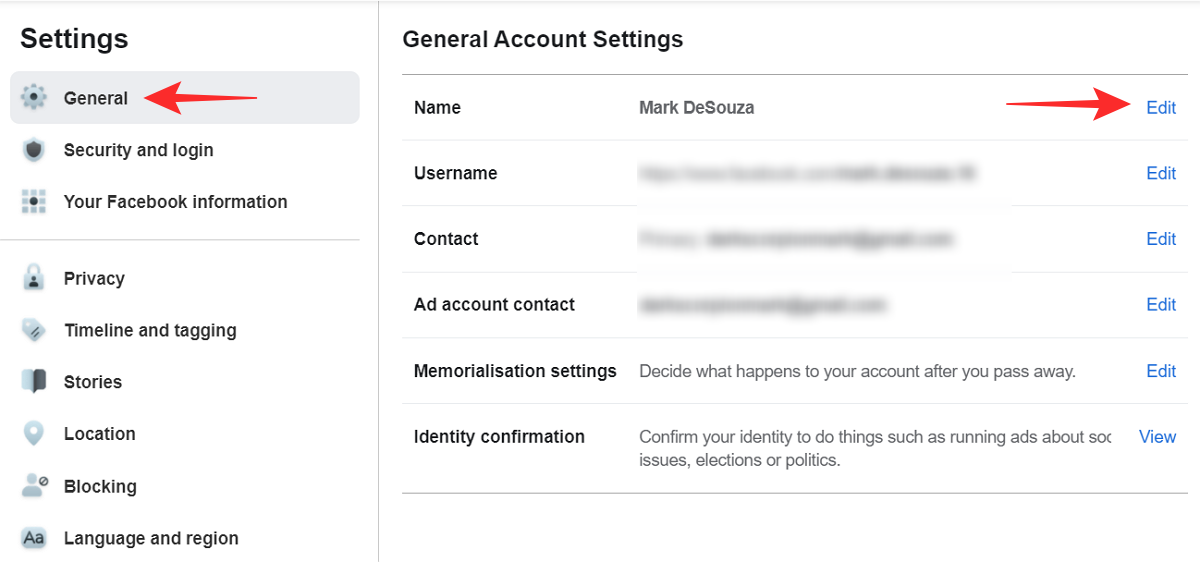Edit the Contact email row
Image resolution: width=1200 pixels, height=562 pixels.
[x=1160, y=239]
